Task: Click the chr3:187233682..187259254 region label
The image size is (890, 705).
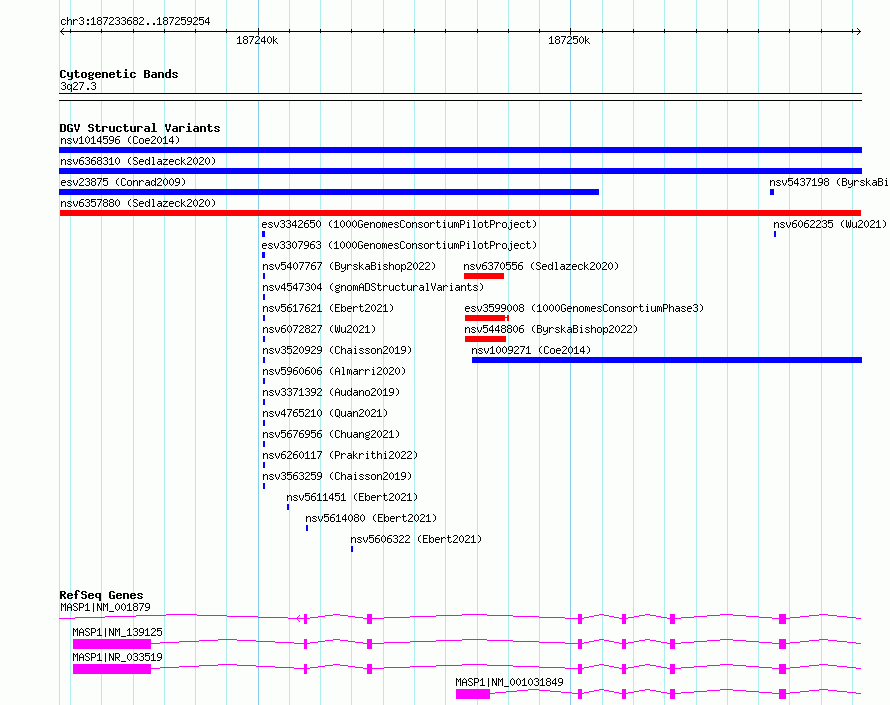Action: pos(135,21)
